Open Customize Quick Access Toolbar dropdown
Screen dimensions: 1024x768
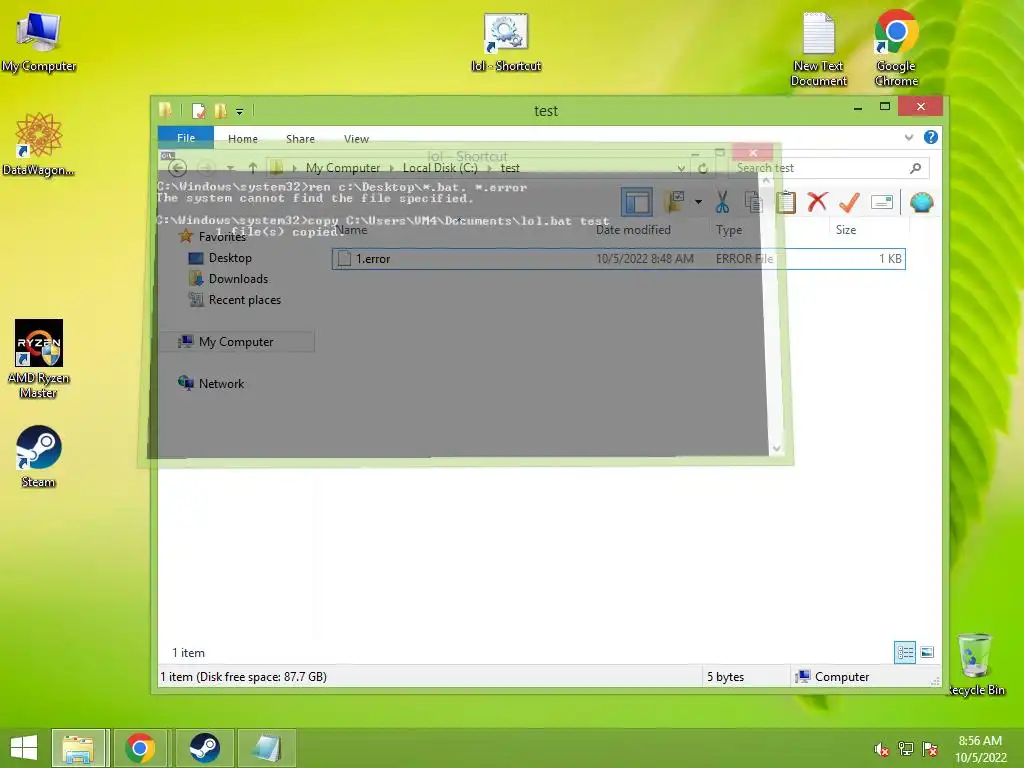[240, 112]
